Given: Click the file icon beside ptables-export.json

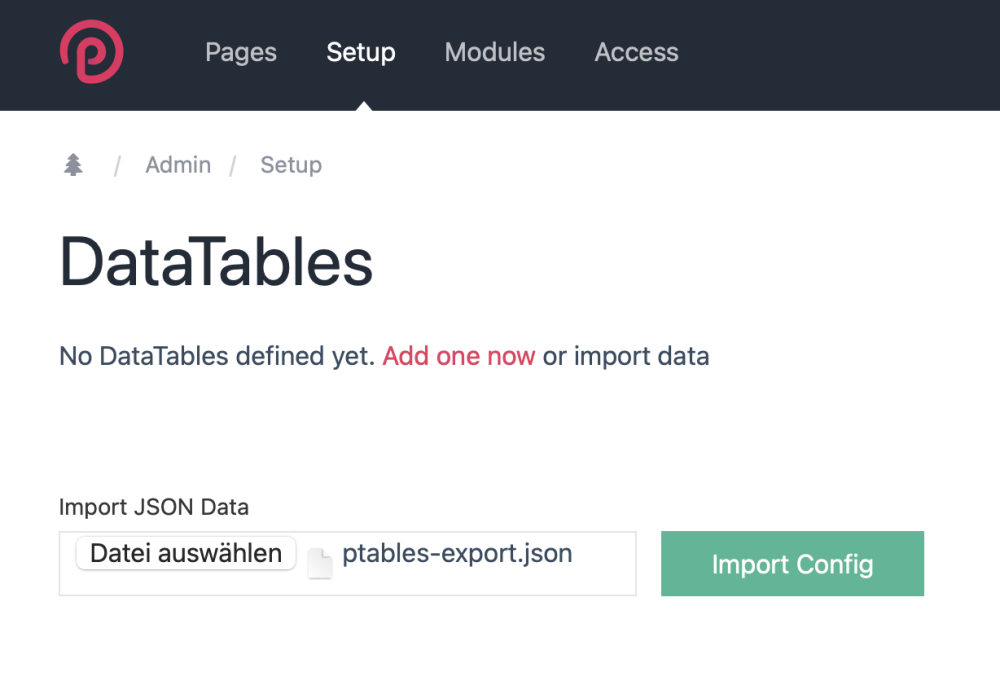Looking at the screenshot, I should (x=319, y=563).
